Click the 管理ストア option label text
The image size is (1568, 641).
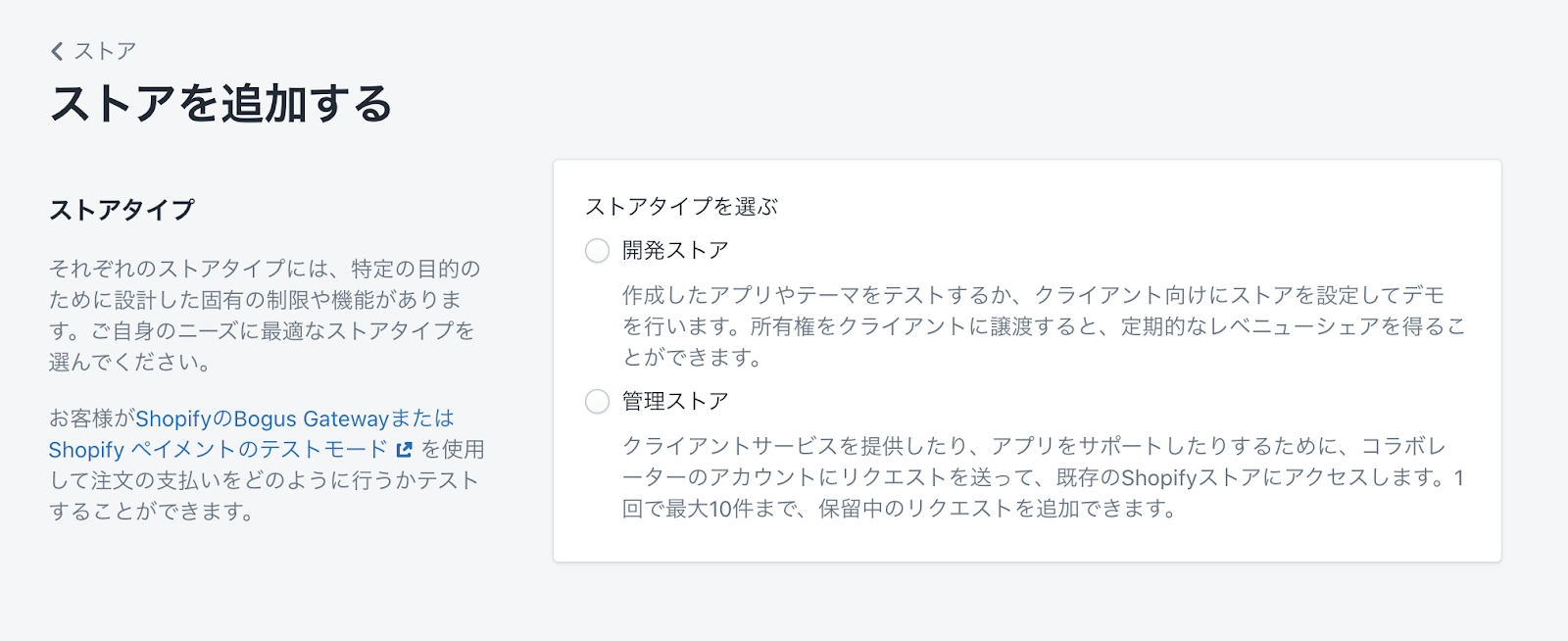tap(675, 402)
